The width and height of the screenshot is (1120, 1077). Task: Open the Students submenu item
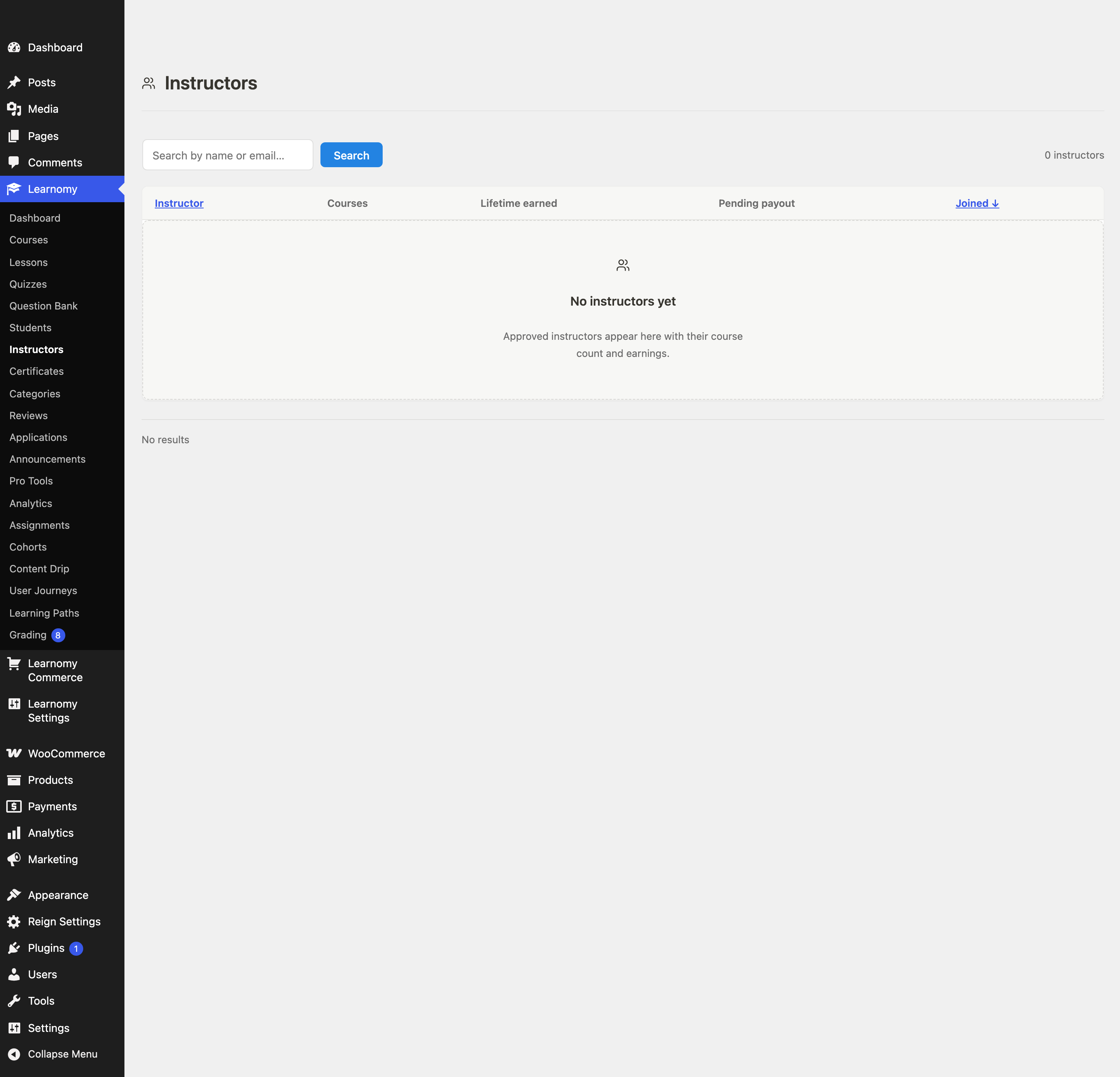(x=30, y=328)
